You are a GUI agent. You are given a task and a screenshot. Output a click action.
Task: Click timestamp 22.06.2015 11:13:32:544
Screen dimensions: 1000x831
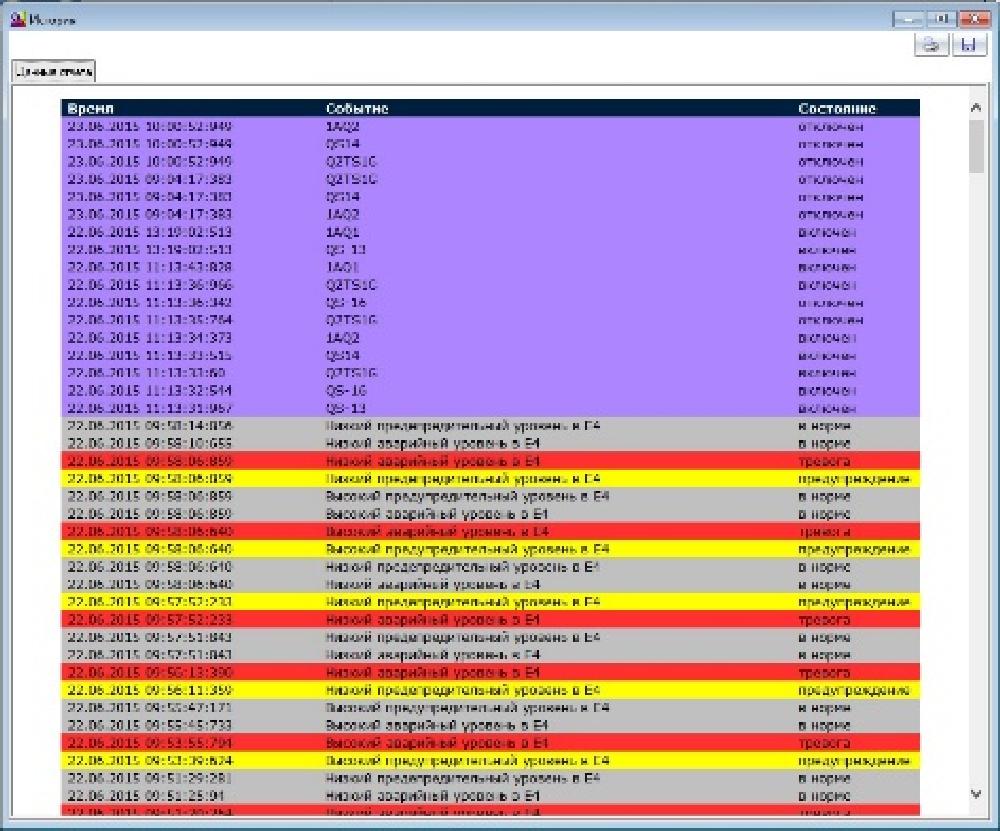pyautogui.click(x=150, y=391)
